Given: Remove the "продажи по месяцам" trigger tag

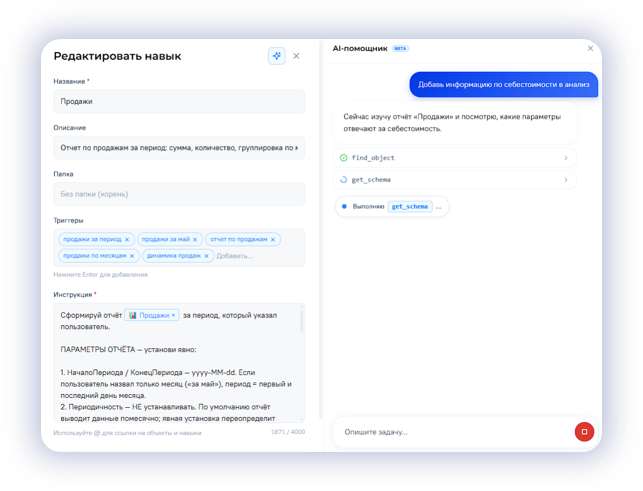Looking at the screenshot, I should pyautogui.click(x=132, y=256).
